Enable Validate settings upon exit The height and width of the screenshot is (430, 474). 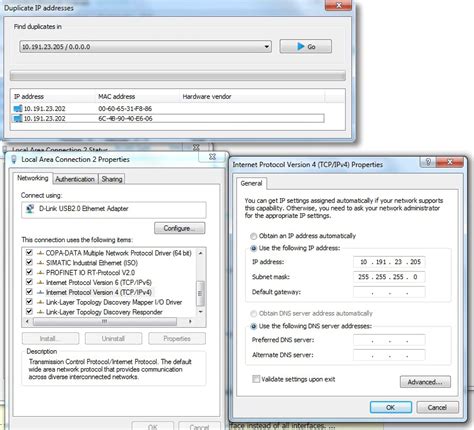tap(256, 379)
